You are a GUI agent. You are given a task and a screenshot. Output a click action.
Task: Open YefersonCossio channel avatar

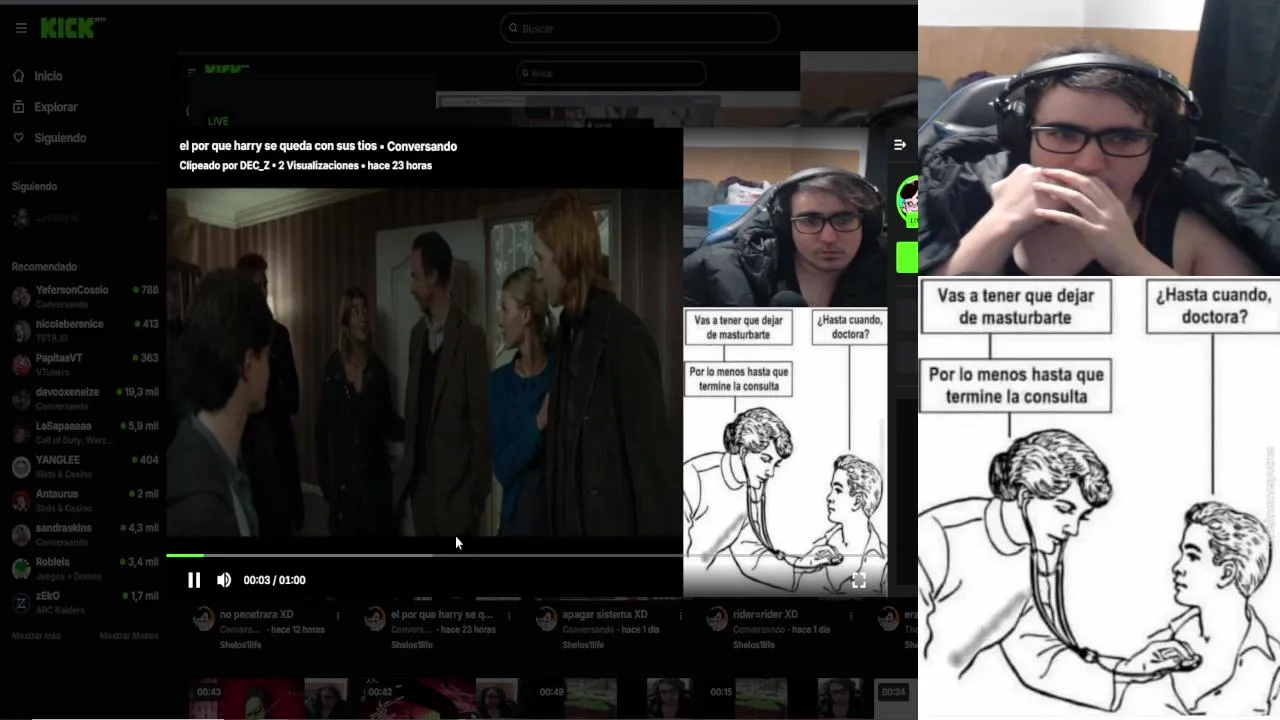pyautogui.click(x=21, y=296)
